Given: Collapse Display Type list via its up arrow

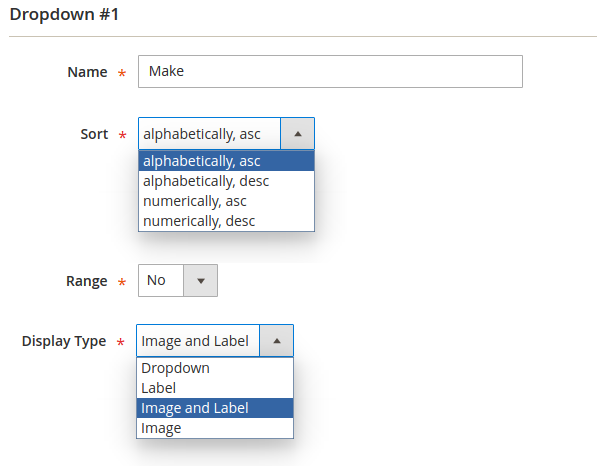Looking at the screenshot, I should [277, 341].
